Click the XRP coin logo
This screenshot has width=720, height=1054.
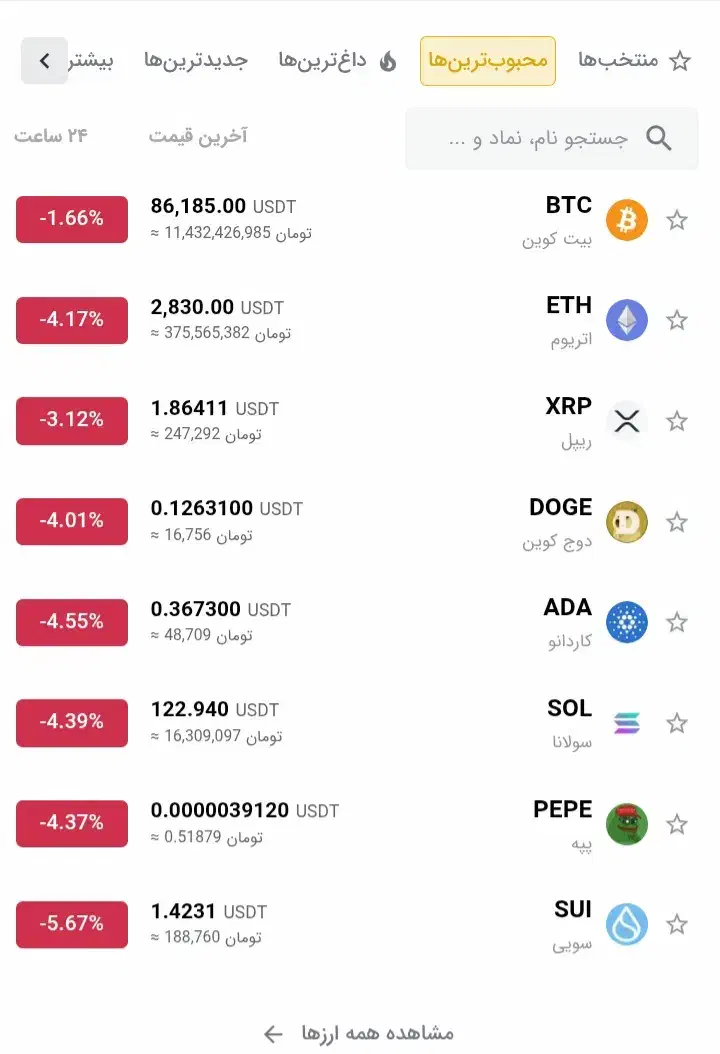627,421
